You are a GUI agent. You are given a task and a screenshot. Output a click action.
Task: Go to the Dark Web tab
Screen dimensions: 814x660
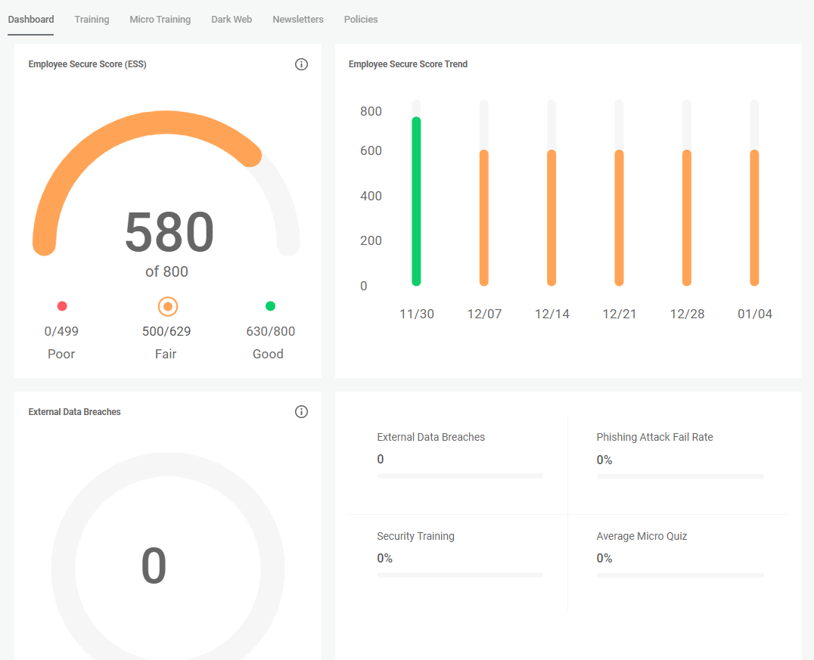coord(232,20)
